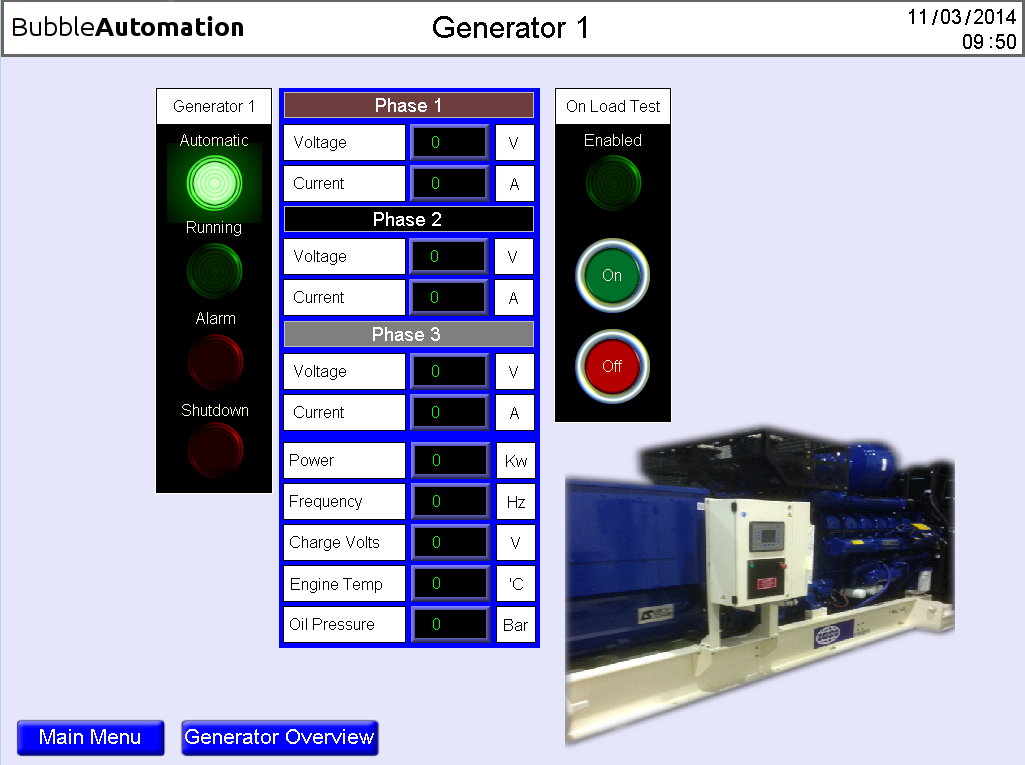
Task: Click the Phase 2 Current label
Action: [344, 298]
